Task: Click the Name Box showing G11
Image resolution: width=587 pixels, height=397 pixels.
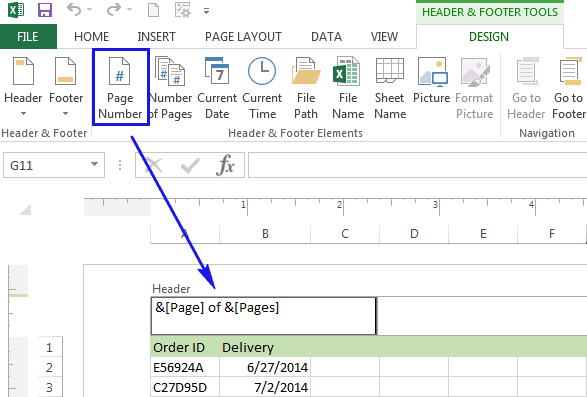Action: coord(47,165)
